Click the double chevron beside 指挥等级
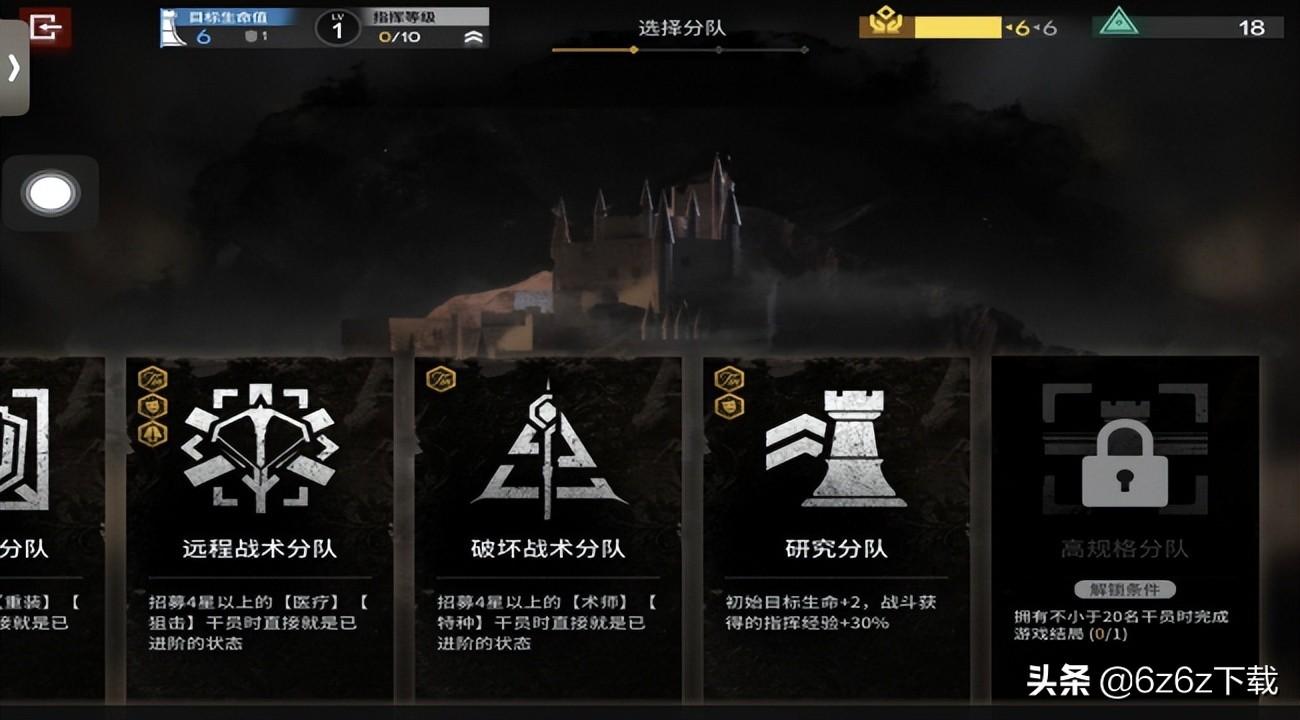This screenshot has height=720, width=1300. [474, 37]
